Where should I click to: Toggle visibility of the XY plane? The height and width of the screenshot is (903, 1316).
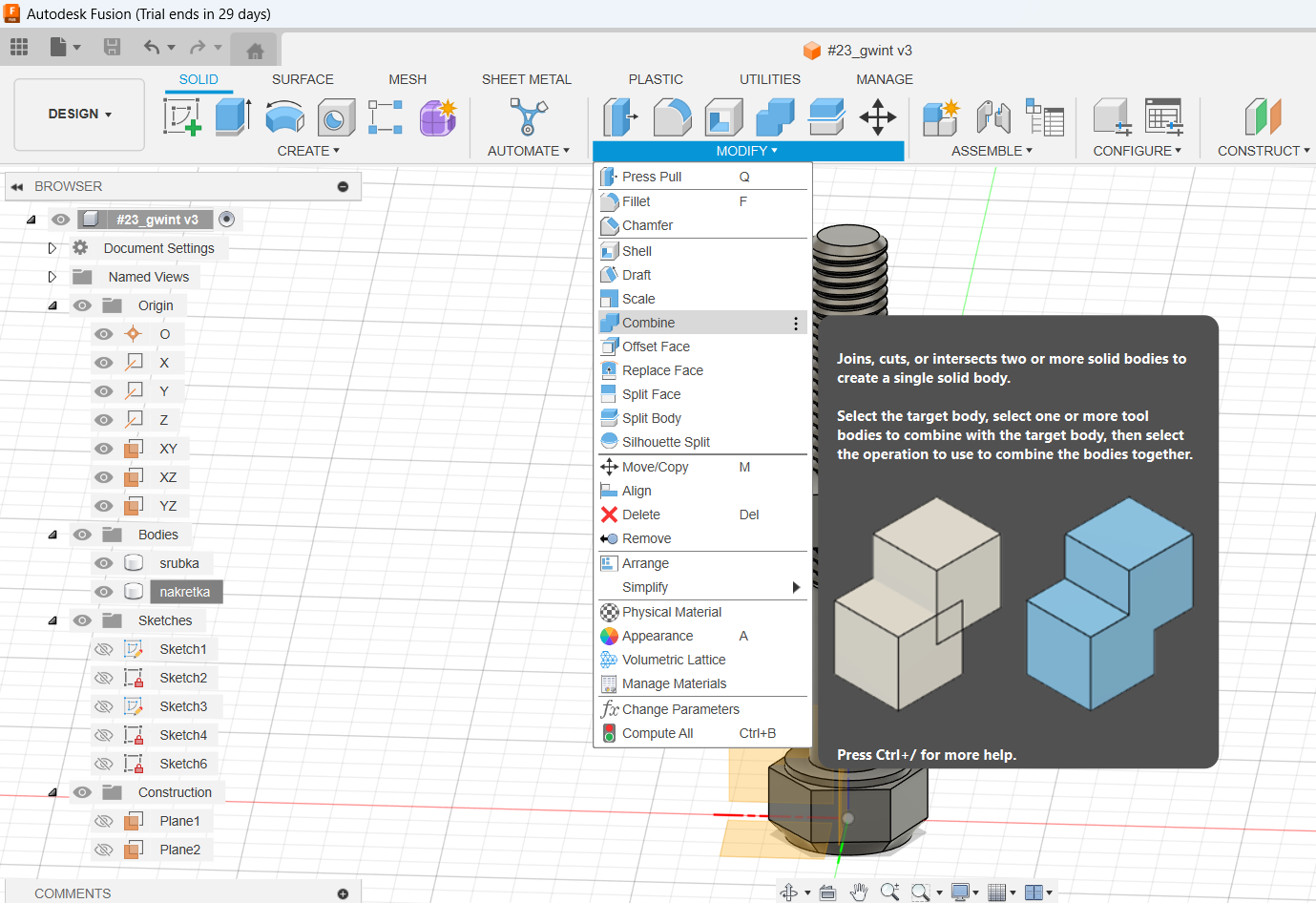(x=103, y=449)
